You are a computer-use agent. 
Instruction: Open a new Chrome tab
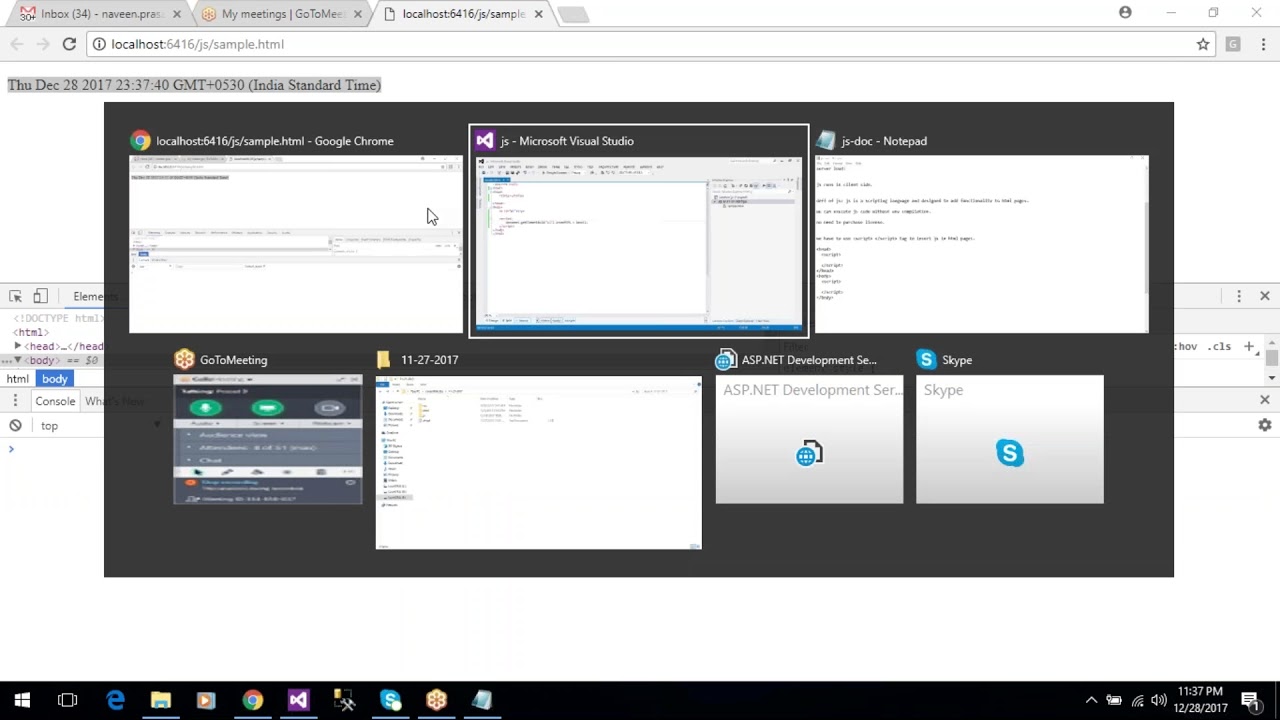(x=573, y=14)
